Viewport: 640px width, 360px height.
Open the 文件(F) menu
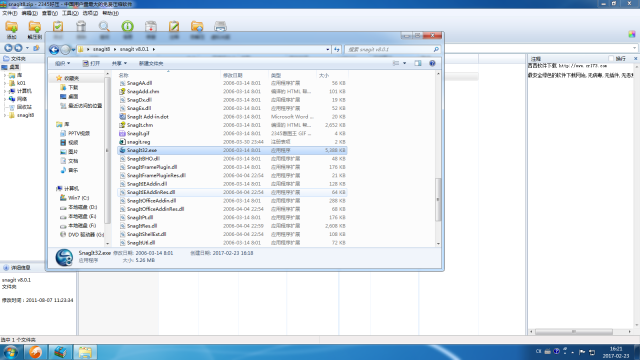pyautogui.click(x=10, y=13)
